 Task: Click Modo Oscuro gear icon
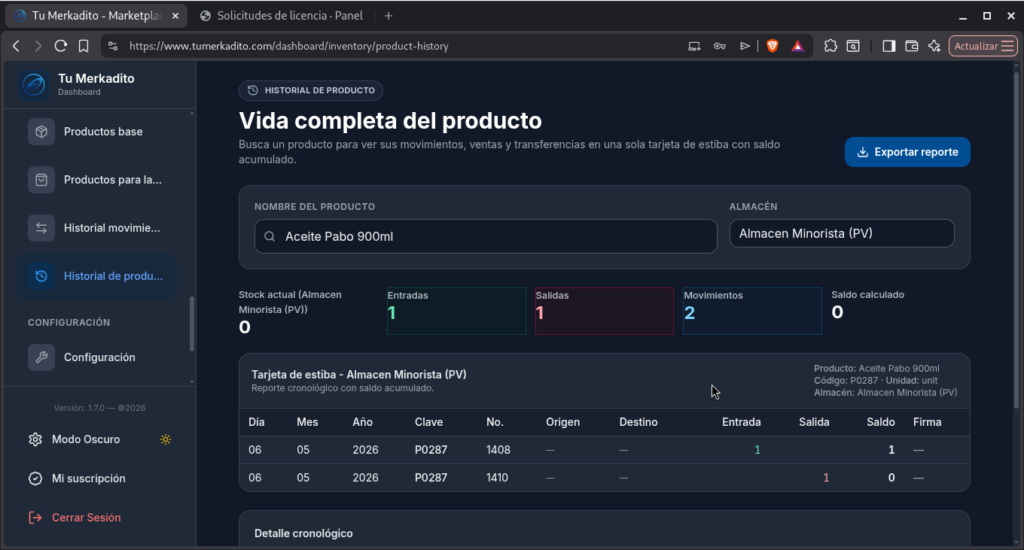[35, 440]
